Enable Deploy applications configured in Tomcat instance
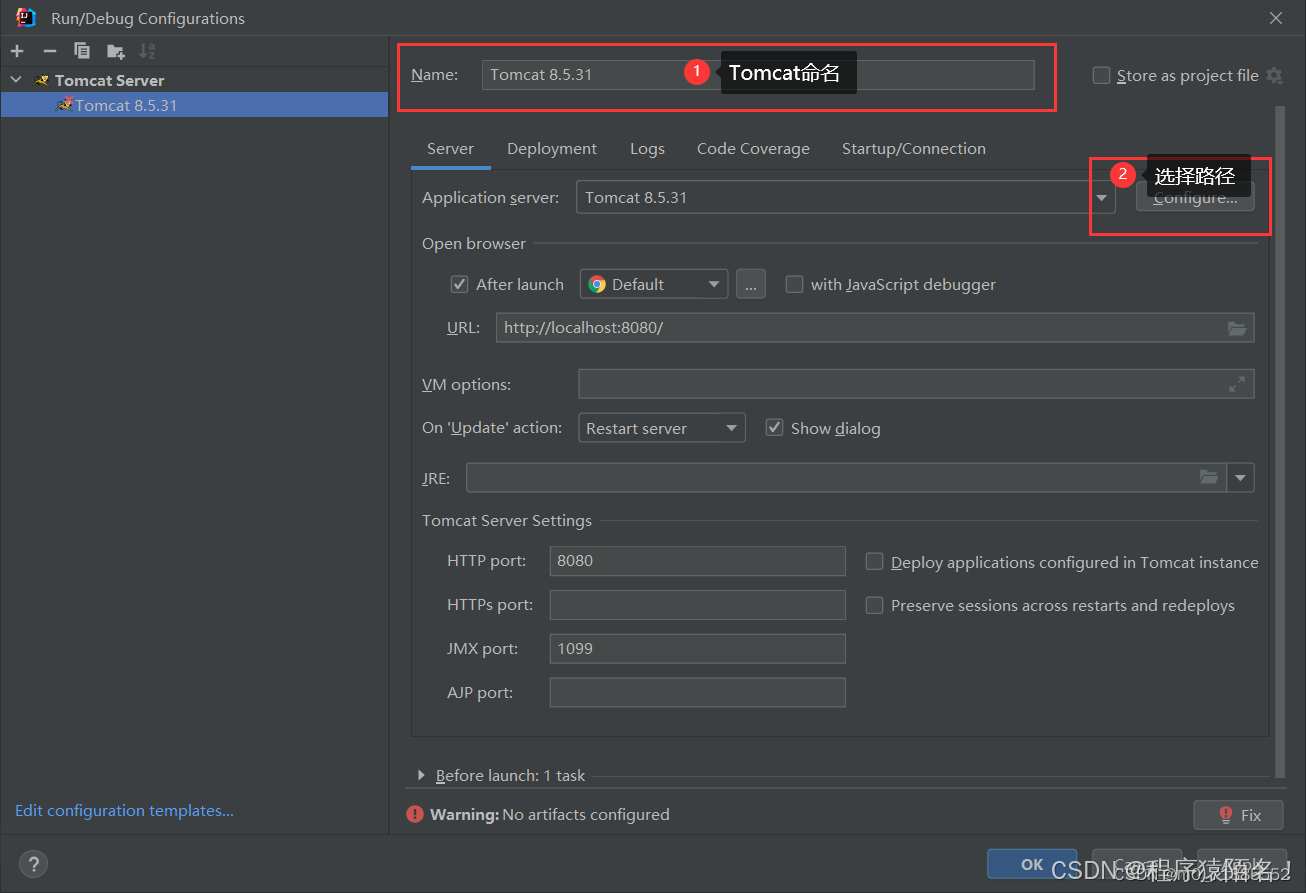 click(874, 562)
